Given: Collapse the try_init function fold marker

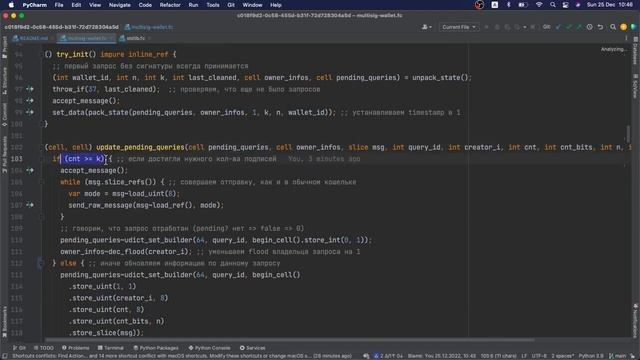Looking at the screenshot, I should click(x=41, y=54).
